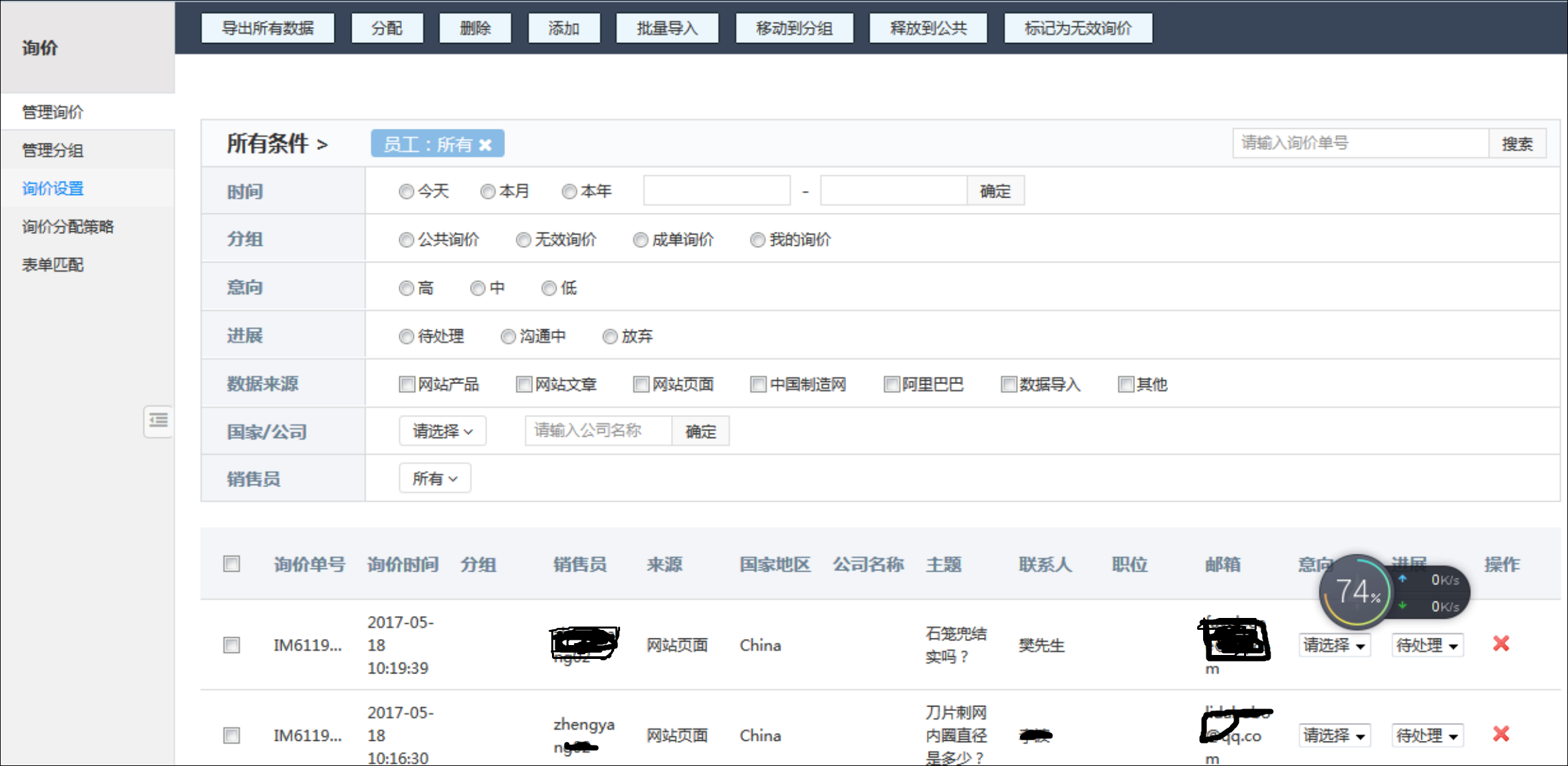This screenshot has height=766, width=1568.
Task: Delete second inquiry row with red X
Action: pos(1501,734)
